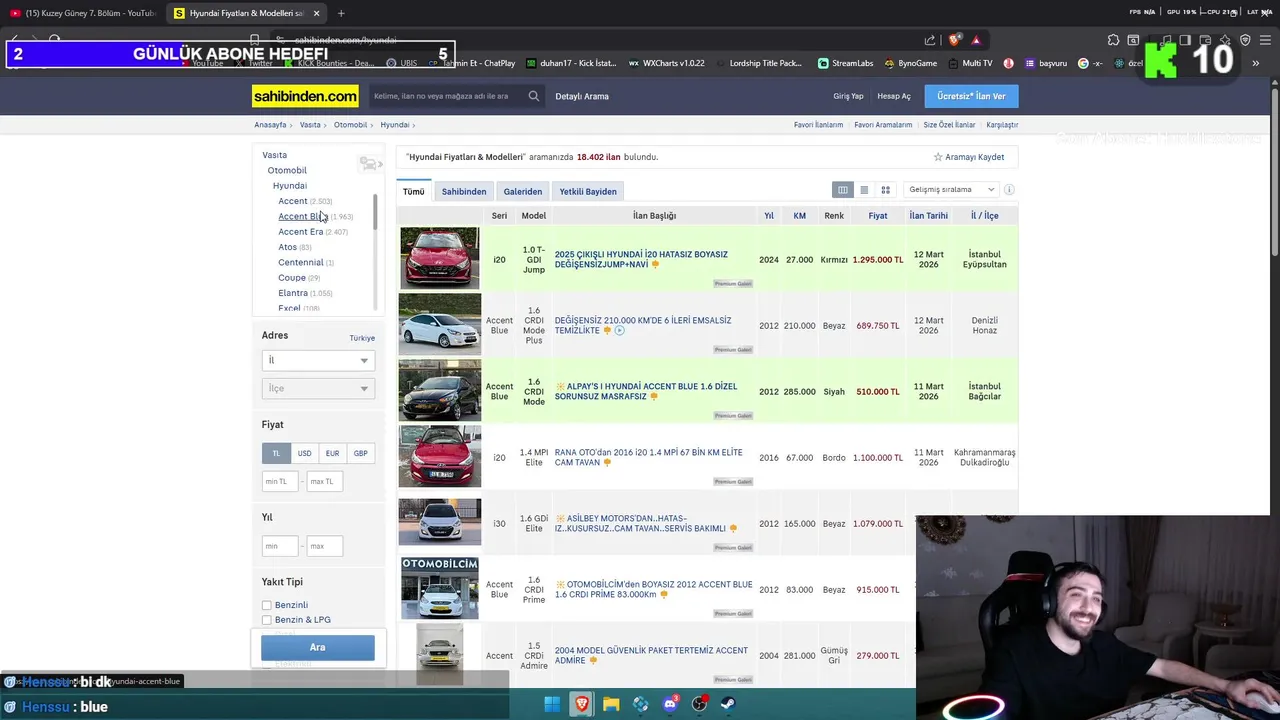This screenshot has width=1280, height=720.
Task: Open Brave browser from taskbar
Action: [581, 704]
